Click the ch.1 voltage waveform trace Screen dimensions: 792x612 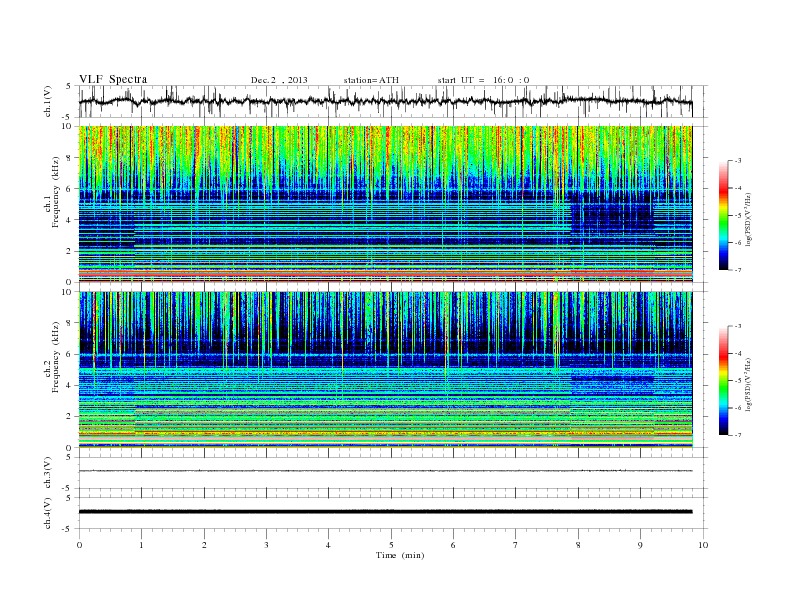(x=385, y=101)
